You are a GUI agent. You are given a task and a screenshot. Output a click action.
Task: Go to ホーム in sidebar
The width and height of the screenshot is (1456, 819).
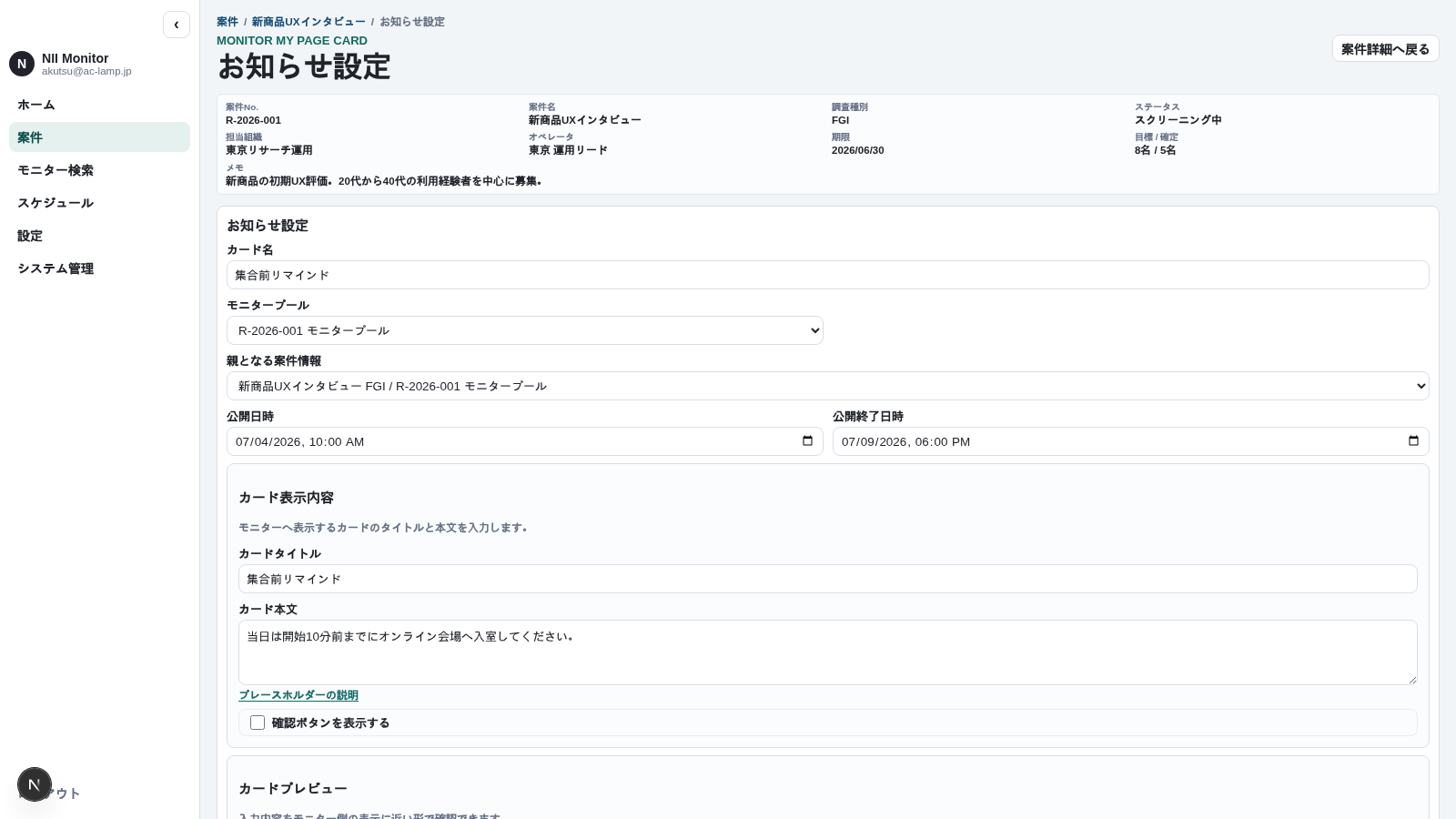[99, 105]
